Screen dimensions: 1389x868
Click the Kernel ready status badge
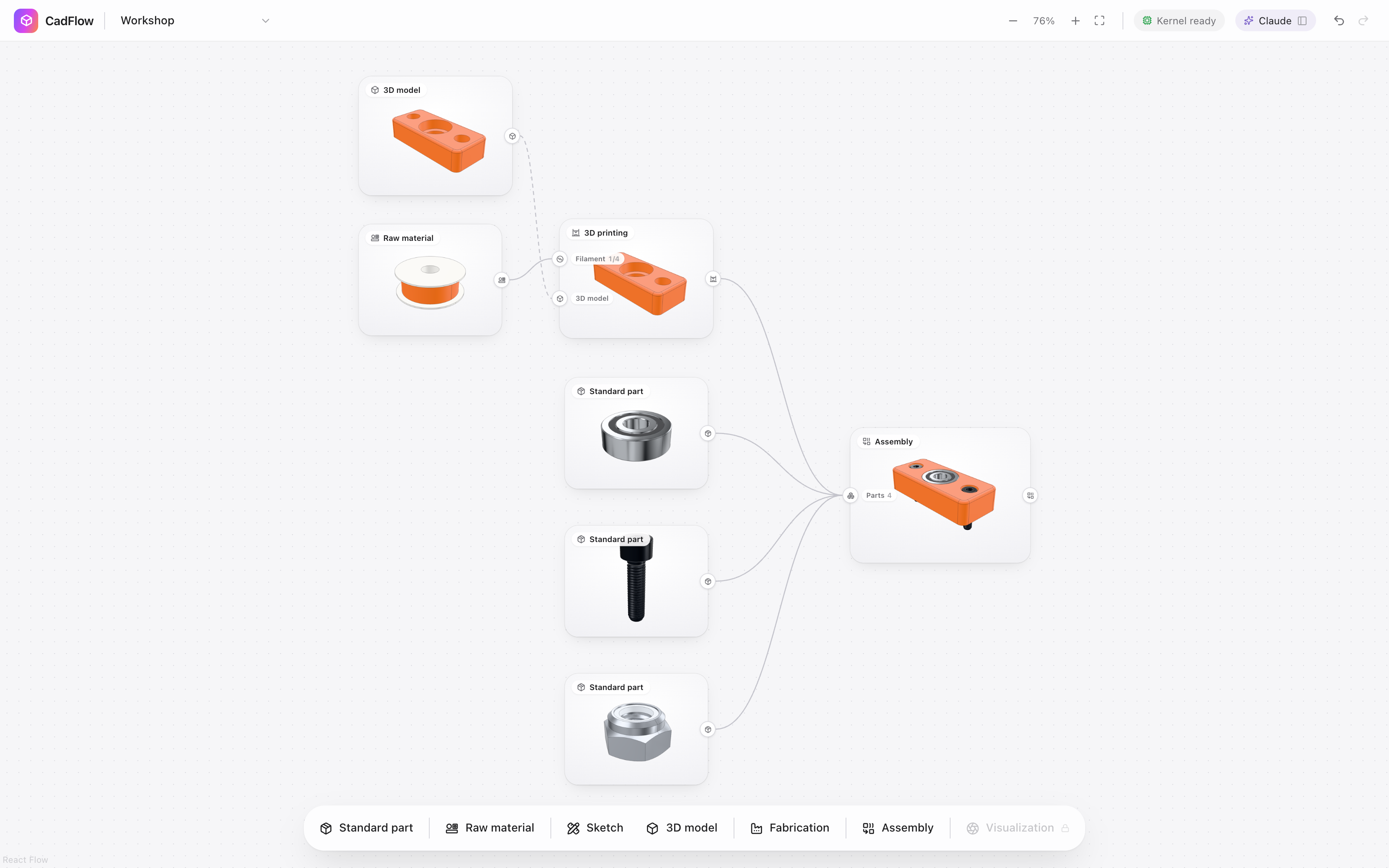click(x=1179, y=21)
